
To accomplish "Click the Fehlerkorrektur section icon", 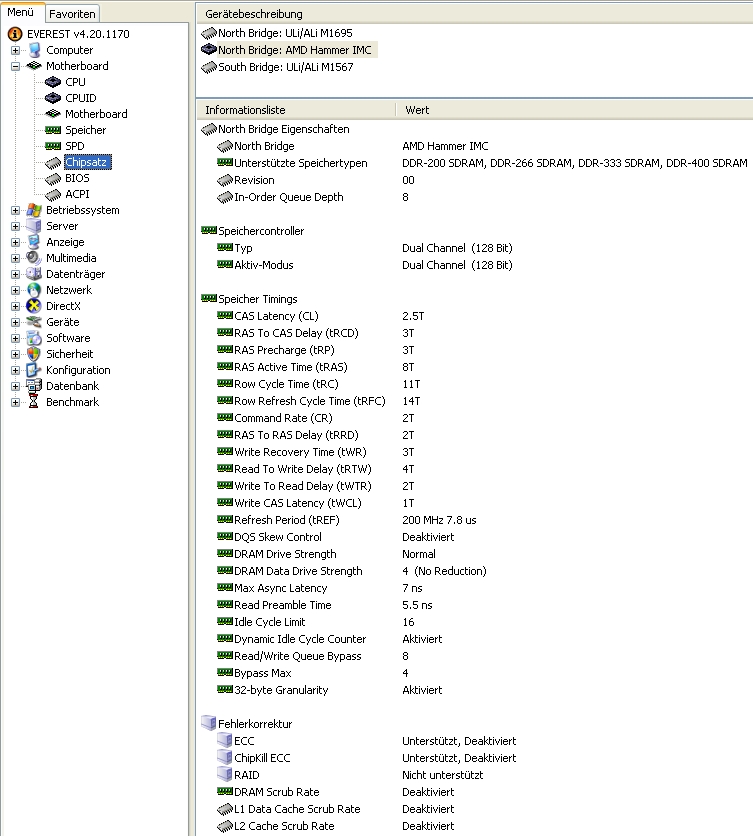I will click(209, 724).
